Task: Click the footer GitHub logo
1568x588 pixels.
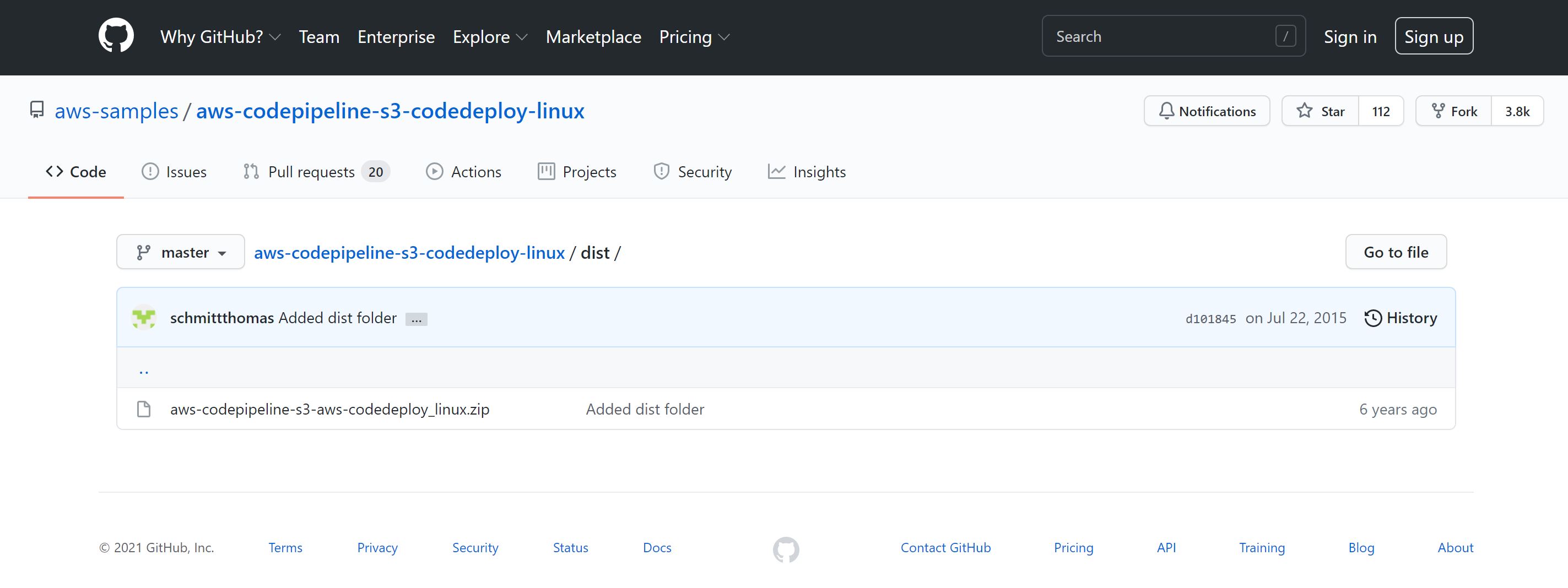Action: (786, 549)
